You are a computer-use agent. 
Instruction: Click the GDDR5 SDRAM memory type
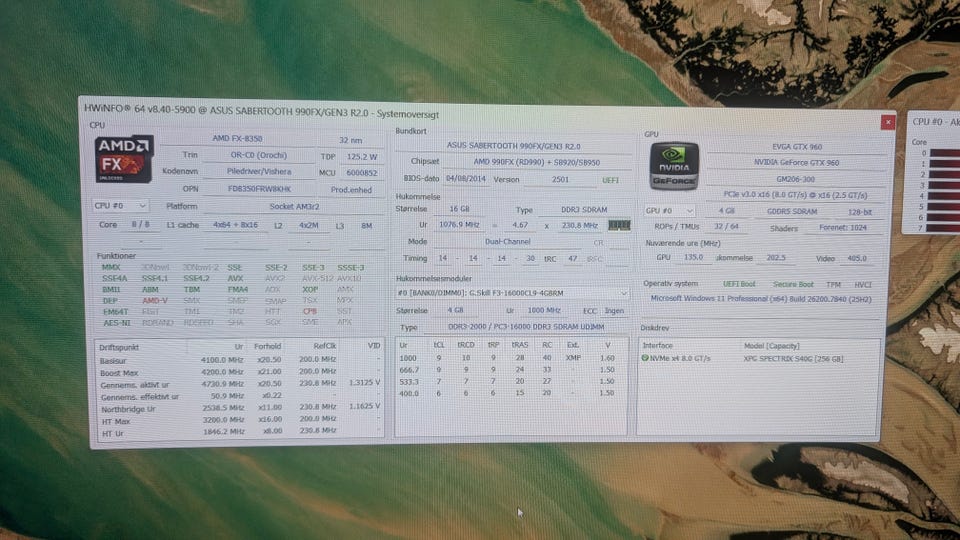(x=792, y=212)
